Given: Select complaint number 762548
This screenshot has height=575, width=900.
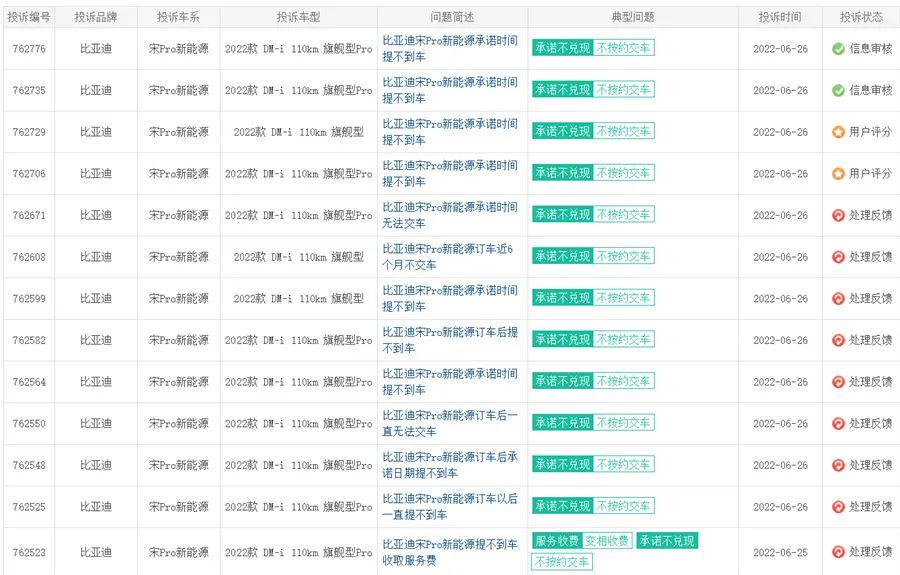Looking at the screenshot, I should [29, 465].
